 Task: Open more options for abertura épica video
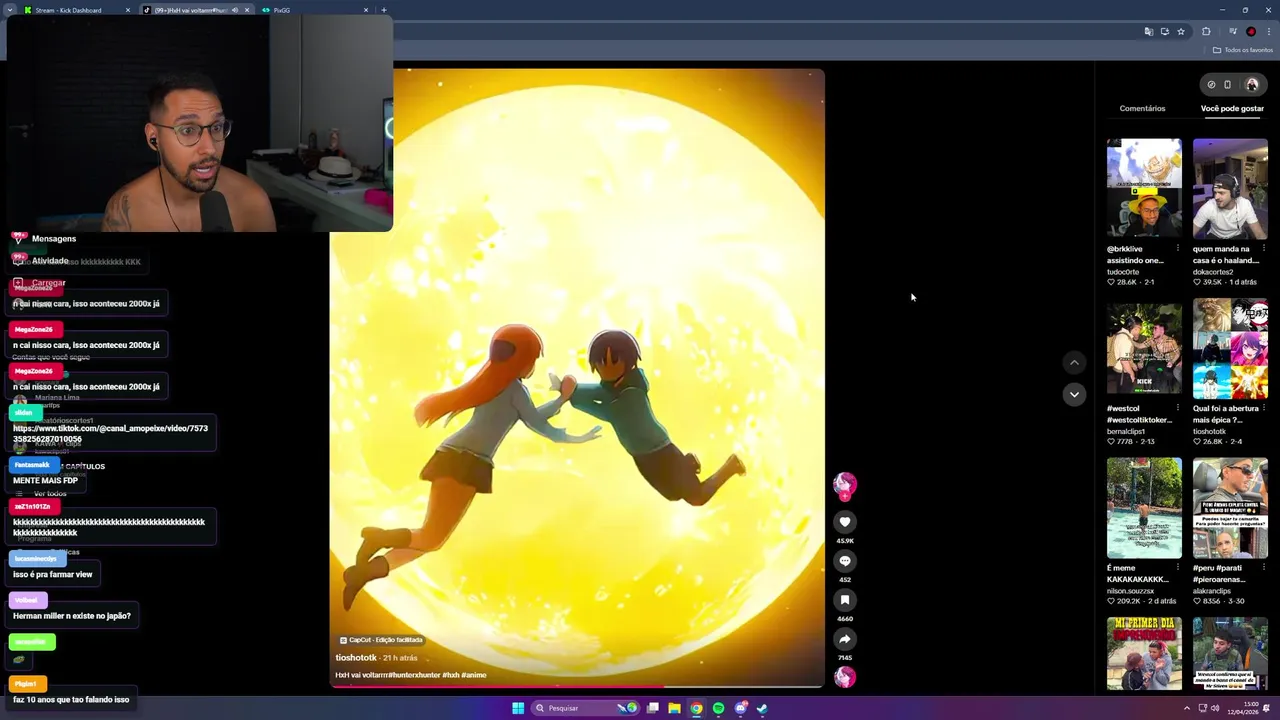[x=1263, y=409]
